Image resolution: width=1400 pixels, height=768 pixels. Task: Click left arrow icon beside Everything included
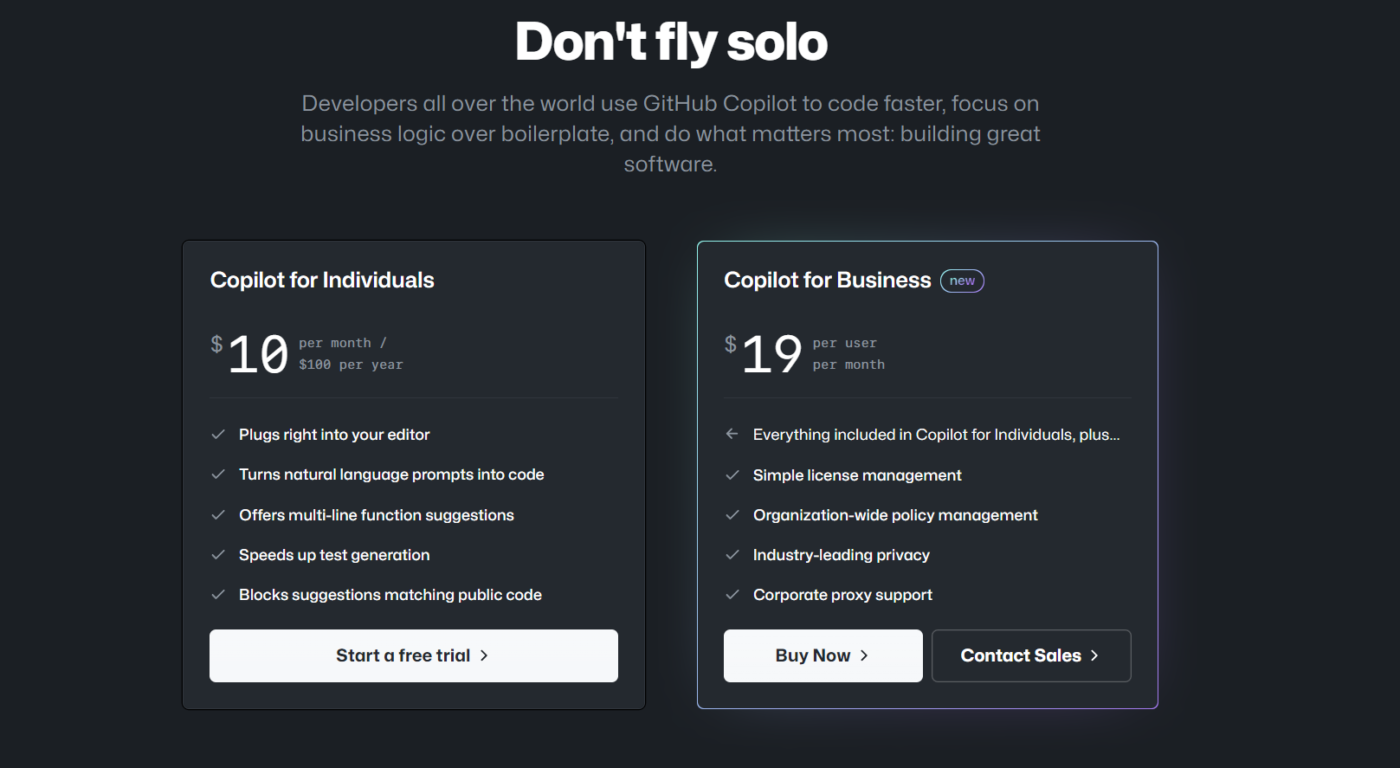tap(732, 435)
